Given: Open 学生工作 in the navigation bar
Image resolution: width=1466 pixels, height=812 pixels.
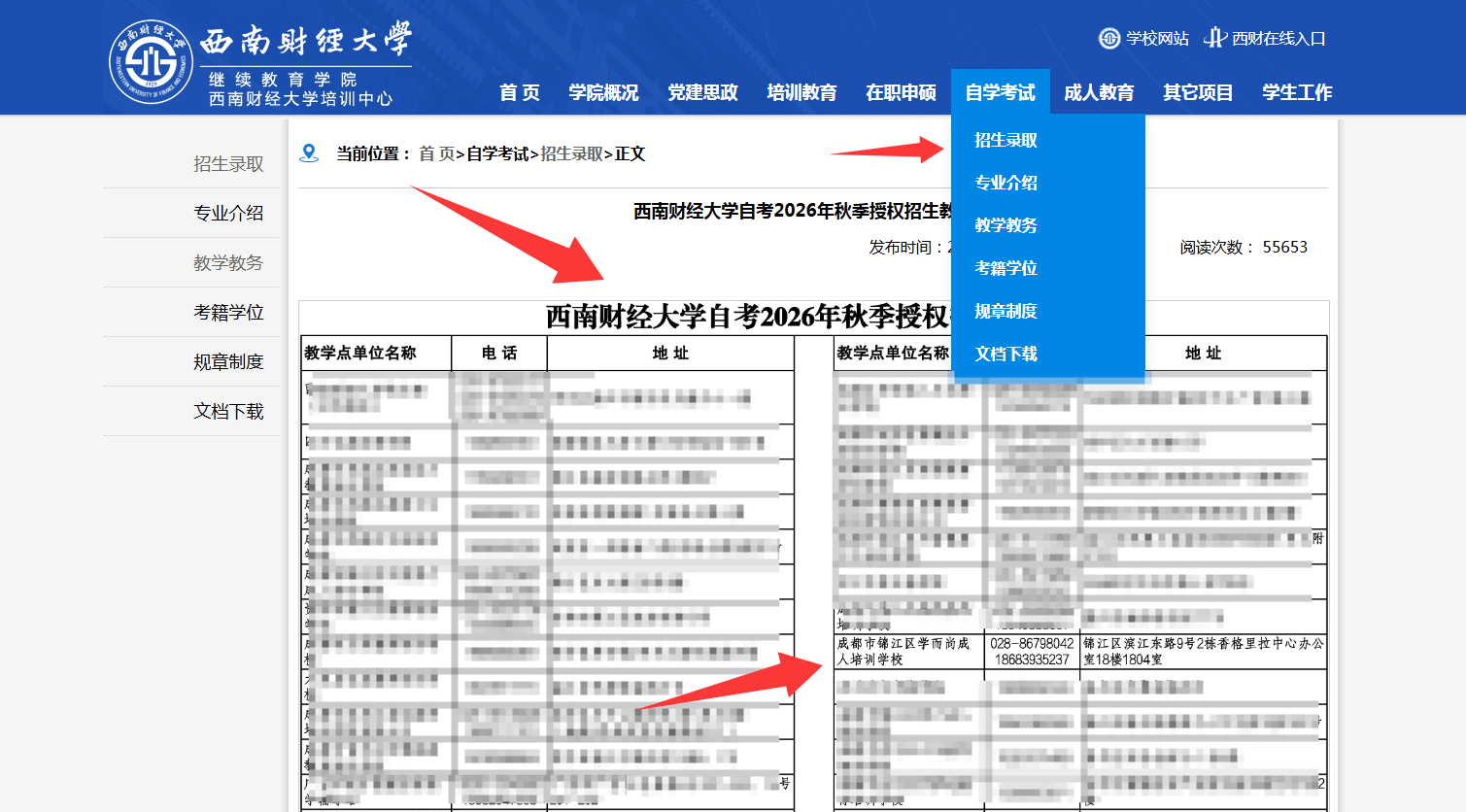Looking at the screenshot, I should (1297, 92).
